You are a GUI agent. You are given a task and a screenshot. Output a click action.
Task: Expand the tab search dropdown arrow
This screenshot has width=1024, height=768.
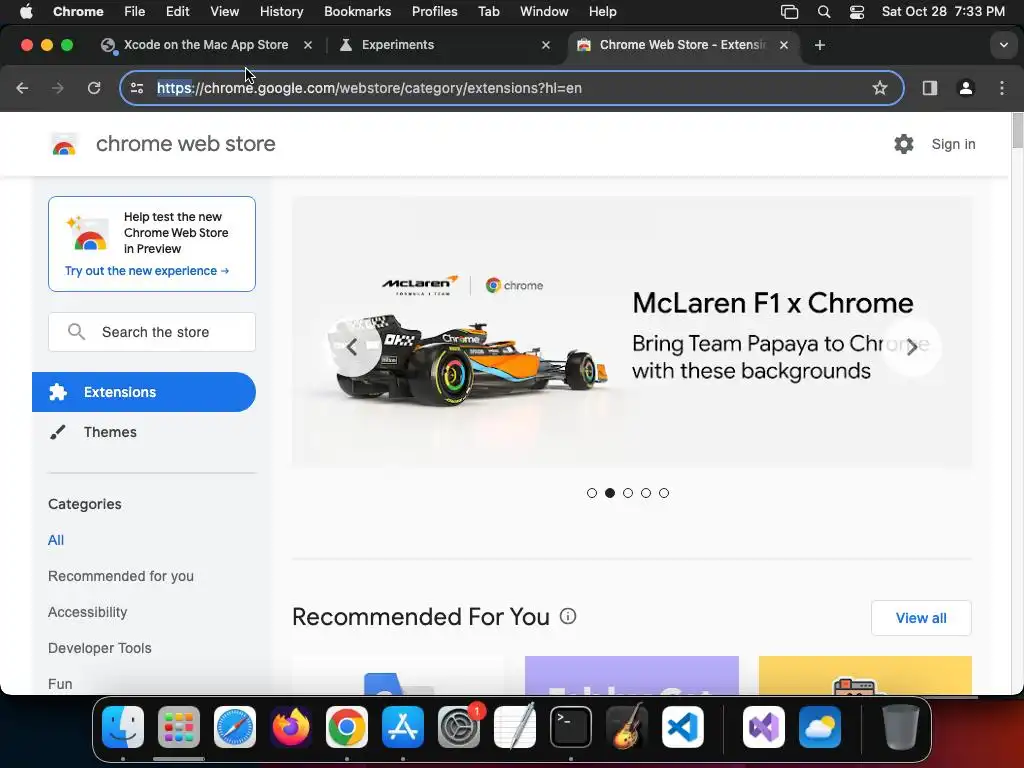(1004, 45)
